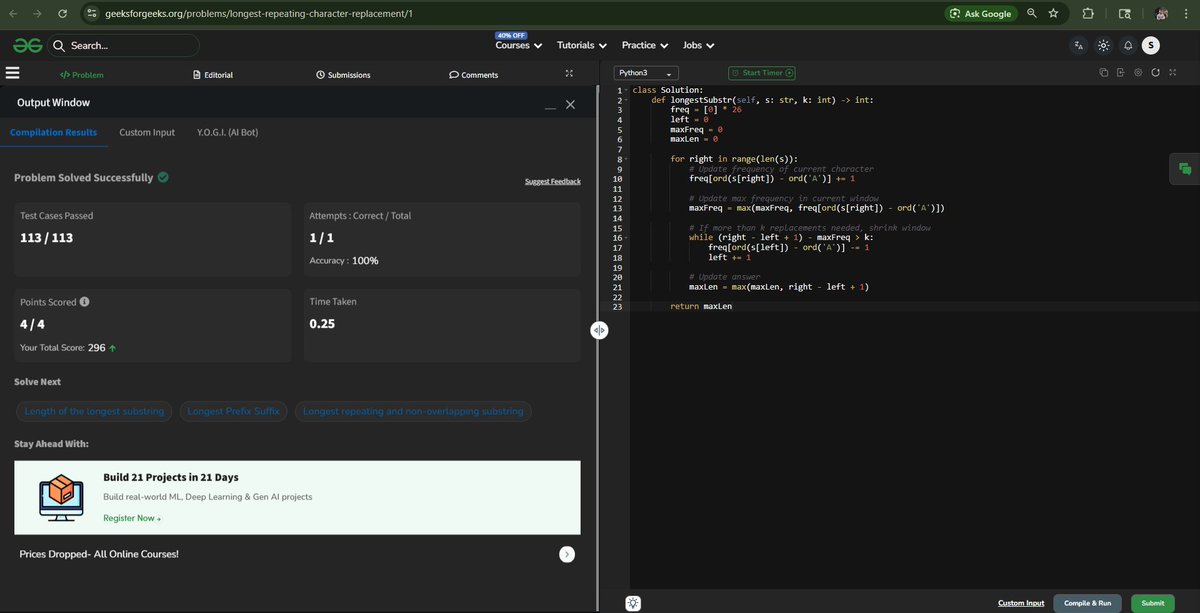Minimize the Output Window
Image resolution: width=1200 pixels, height=613 pixels.
[550, 105]
